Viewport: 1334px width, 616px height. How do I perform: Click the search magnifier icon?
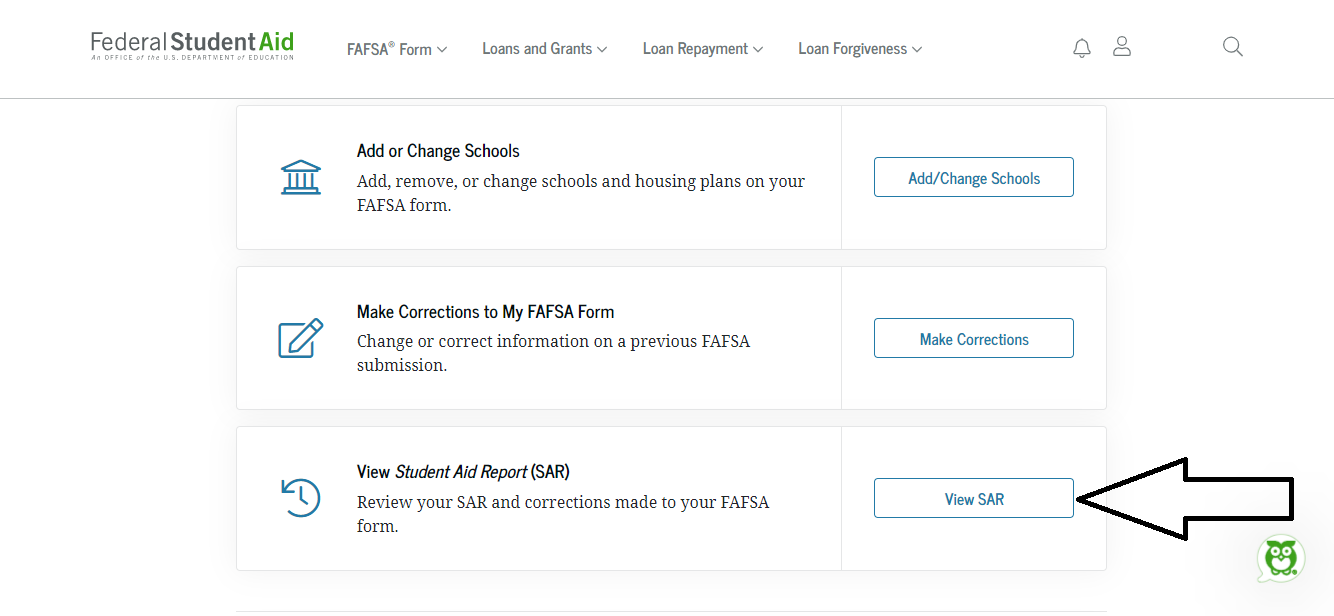(1233, 47)
